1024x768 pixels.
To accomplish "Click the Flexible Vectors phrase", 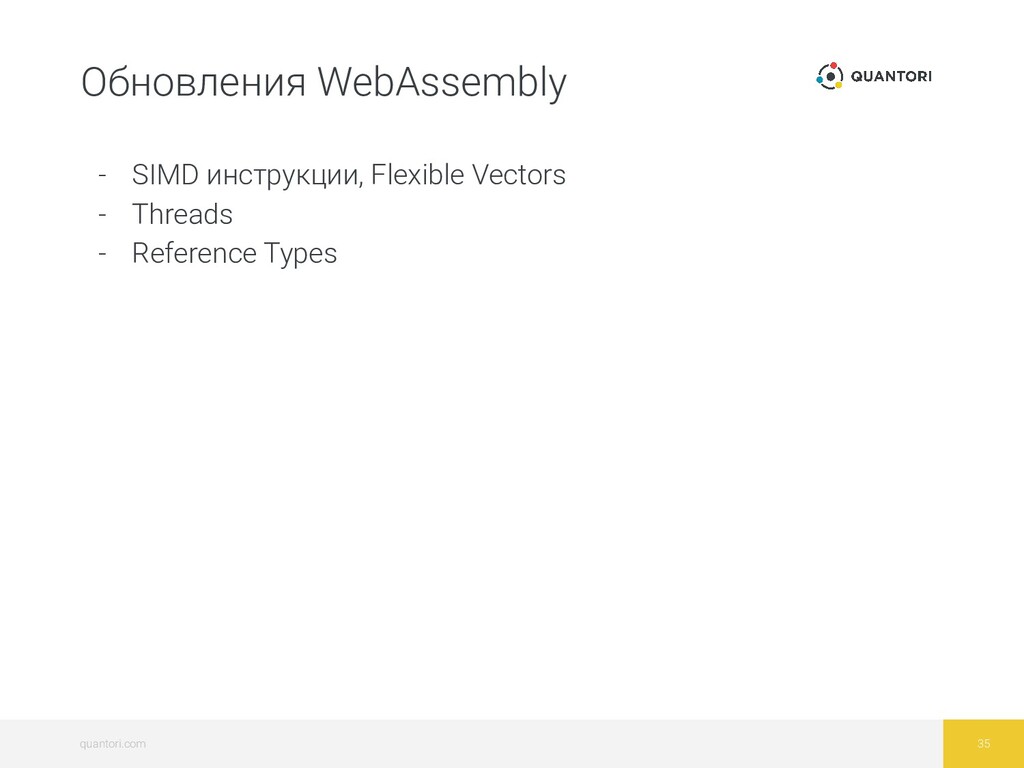I will tap(468, 174).
